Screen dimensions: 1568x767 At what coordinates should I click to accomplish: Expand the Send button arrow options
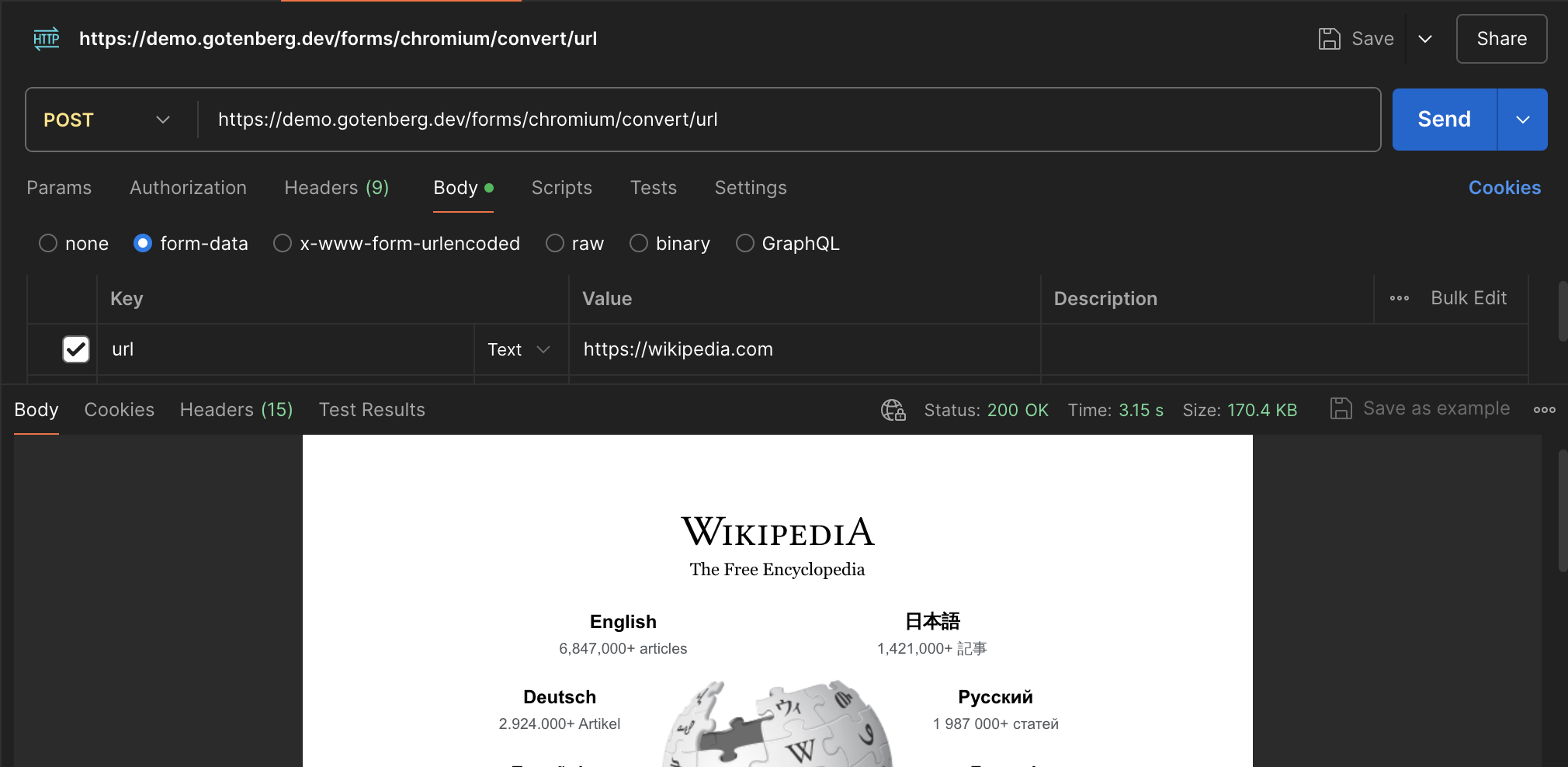tap(1522, 120)
